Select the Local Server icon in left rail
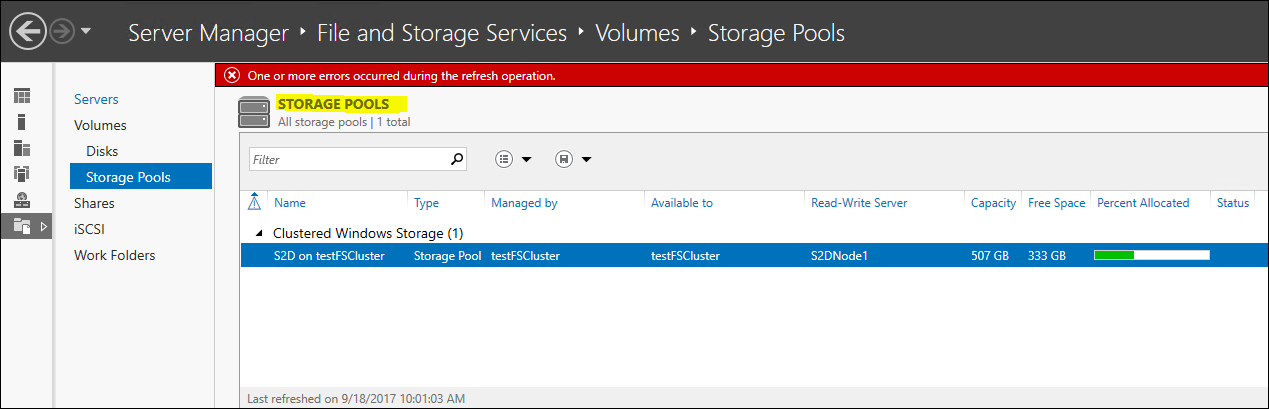Viewport: 1269px width, 409px height. point(22,122)
